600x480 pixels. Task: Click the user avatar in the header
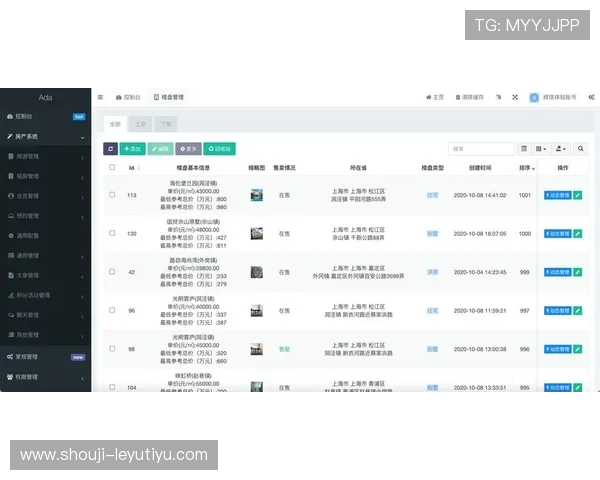[534, 97]
